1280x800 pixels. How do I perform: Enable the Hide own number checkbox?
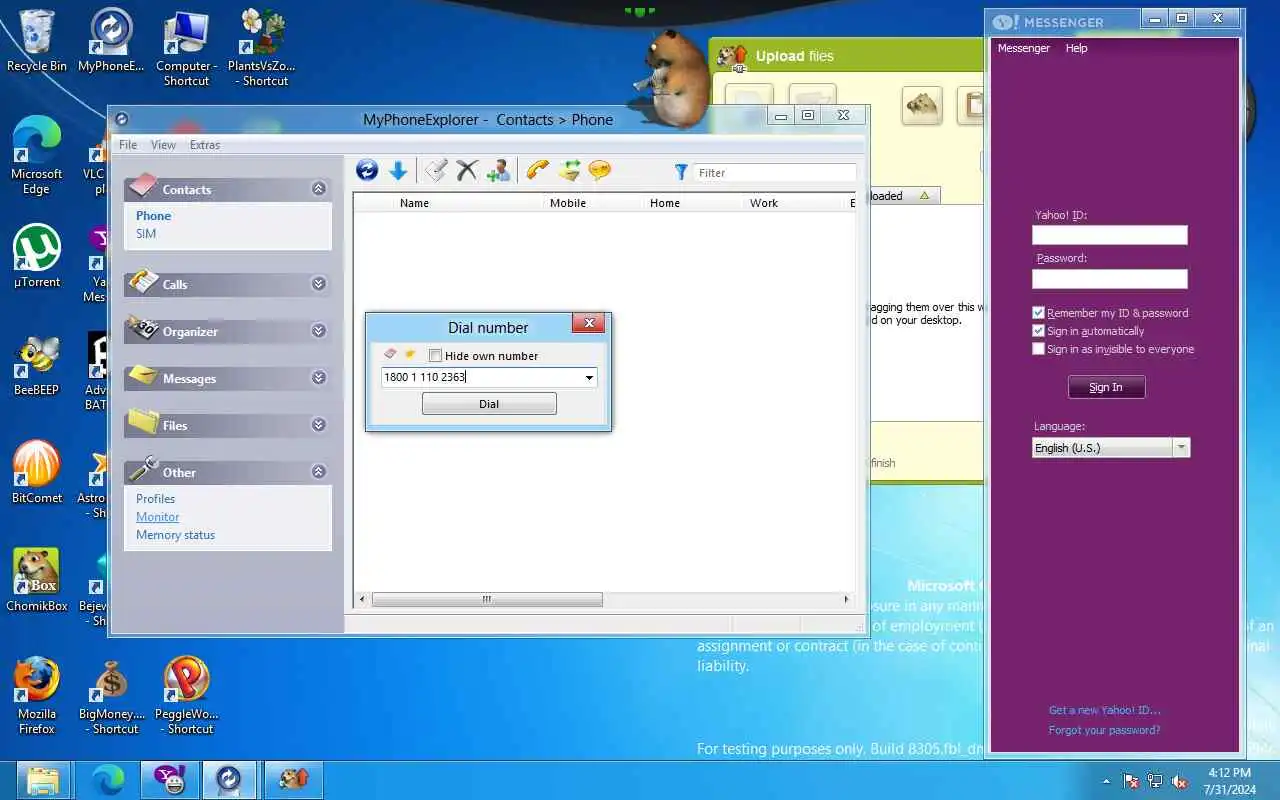pyautogui.click(x=435, y=355)
